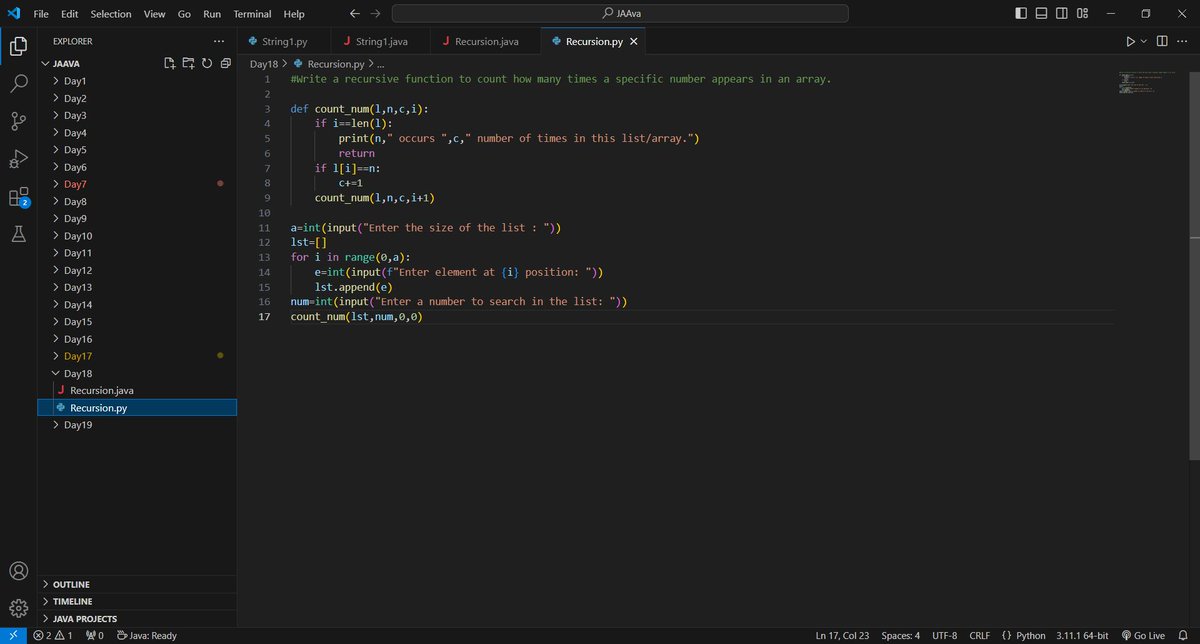The width and height of the screenshot is (1200, 644).
Task: Open the Source Control view
Action: coord(18,121)
